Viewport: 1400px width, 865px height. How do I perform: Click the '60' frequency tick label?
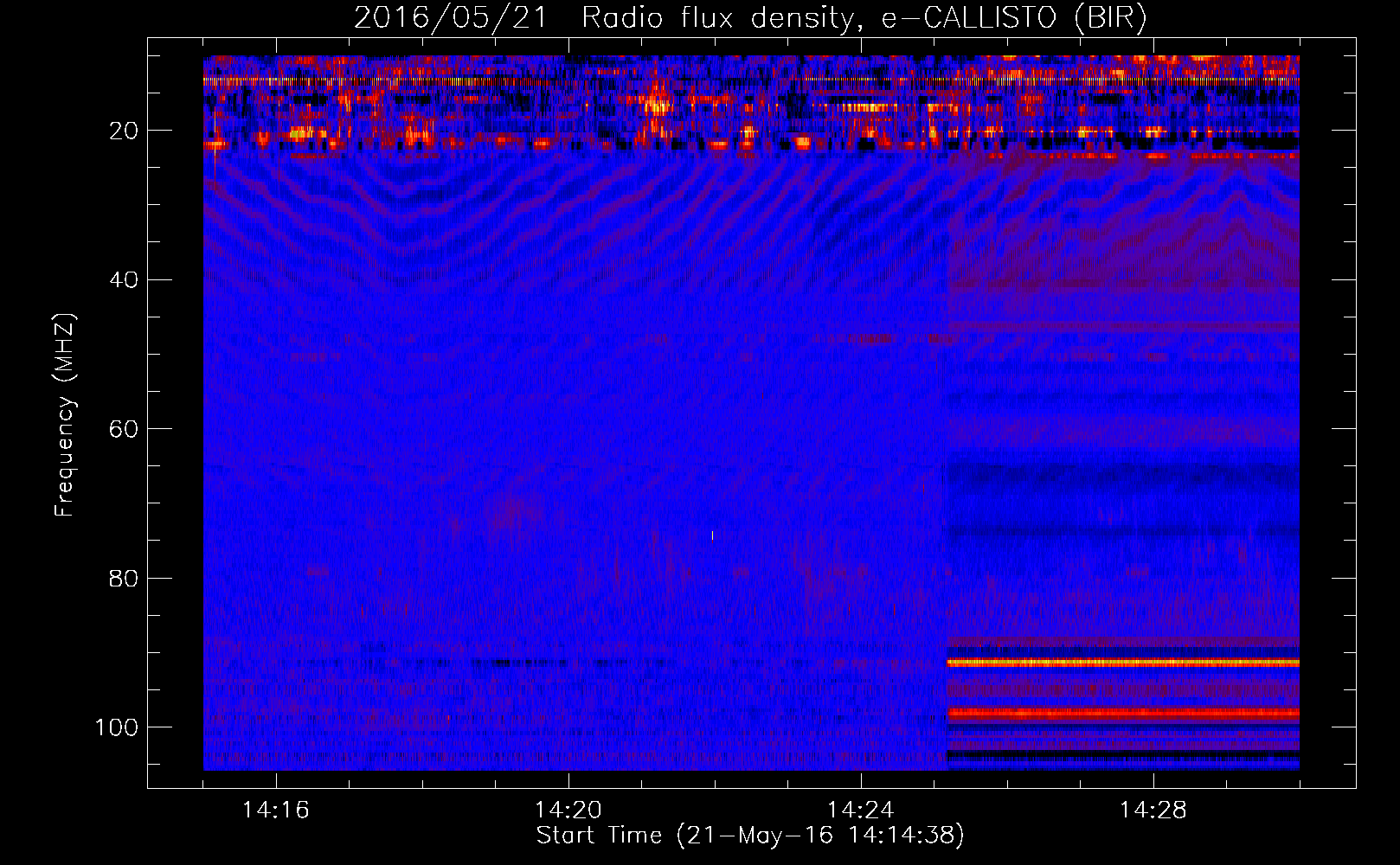[123, 429]
